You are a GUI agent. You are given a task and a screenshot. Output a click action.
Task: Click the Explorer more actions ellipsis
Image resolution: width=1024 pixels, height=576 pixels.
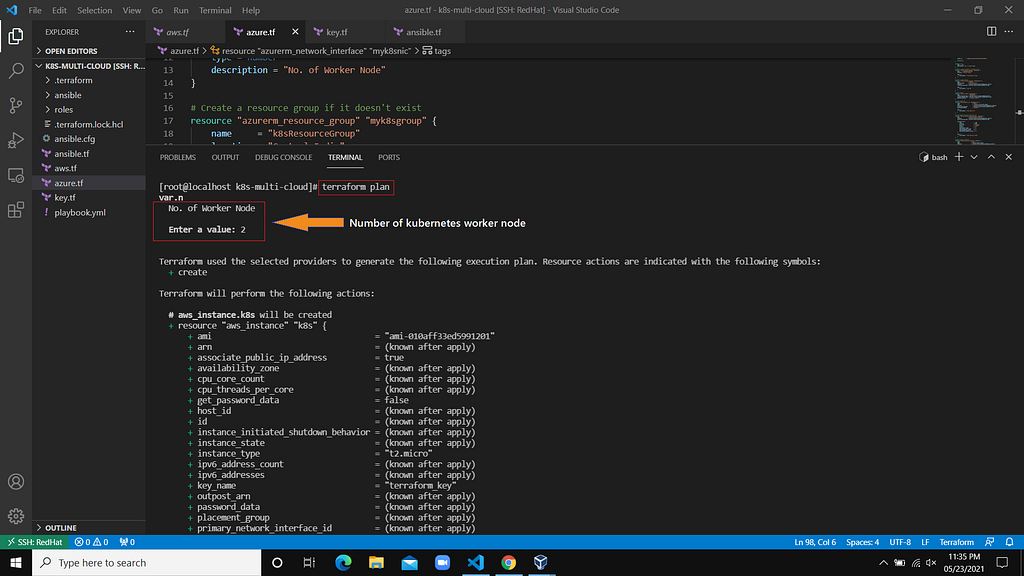[x=130, y=31]
